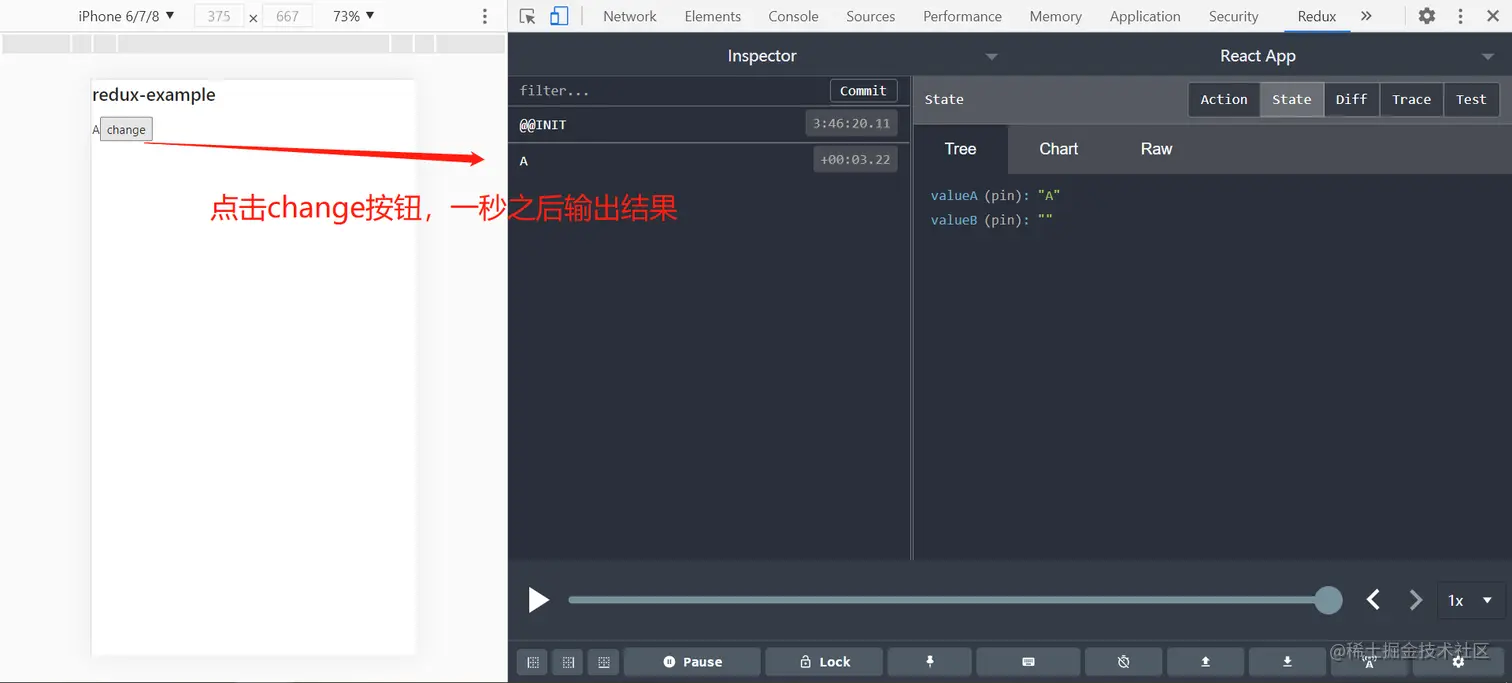Switch to the Console tab

(793, 16)
